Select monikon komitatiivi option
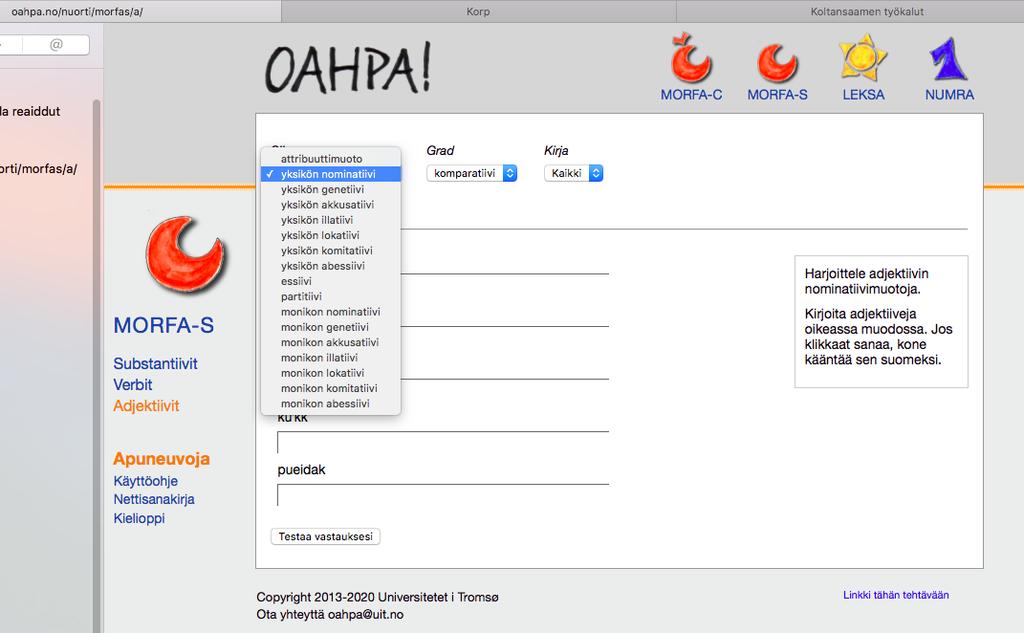This screenshot has height=633, width=1024. pyautogui.click(x=330, y=389)
